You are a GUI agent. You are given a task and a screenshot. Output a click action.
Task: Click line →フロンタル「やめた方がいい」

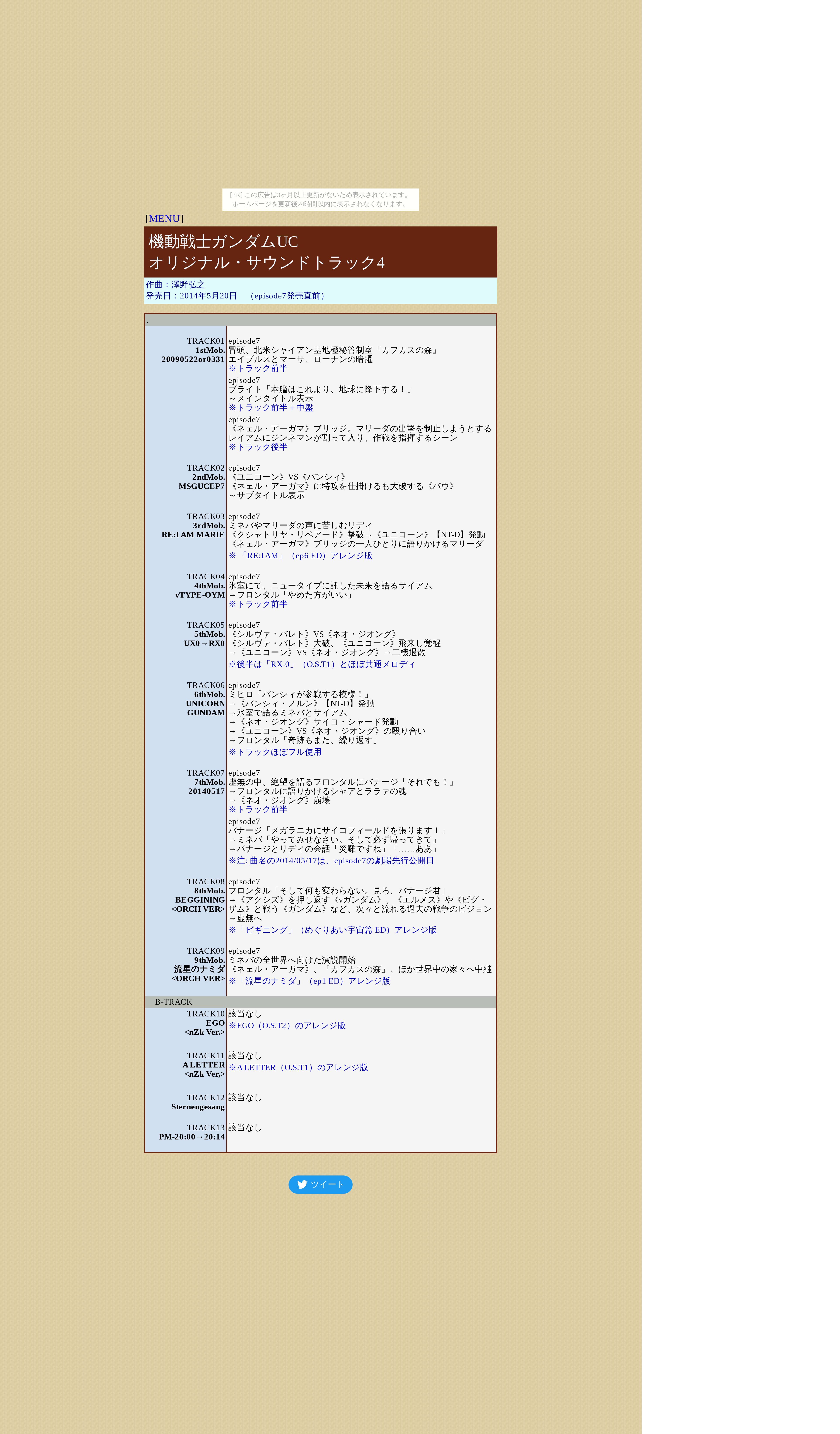(x=292, y=595)
